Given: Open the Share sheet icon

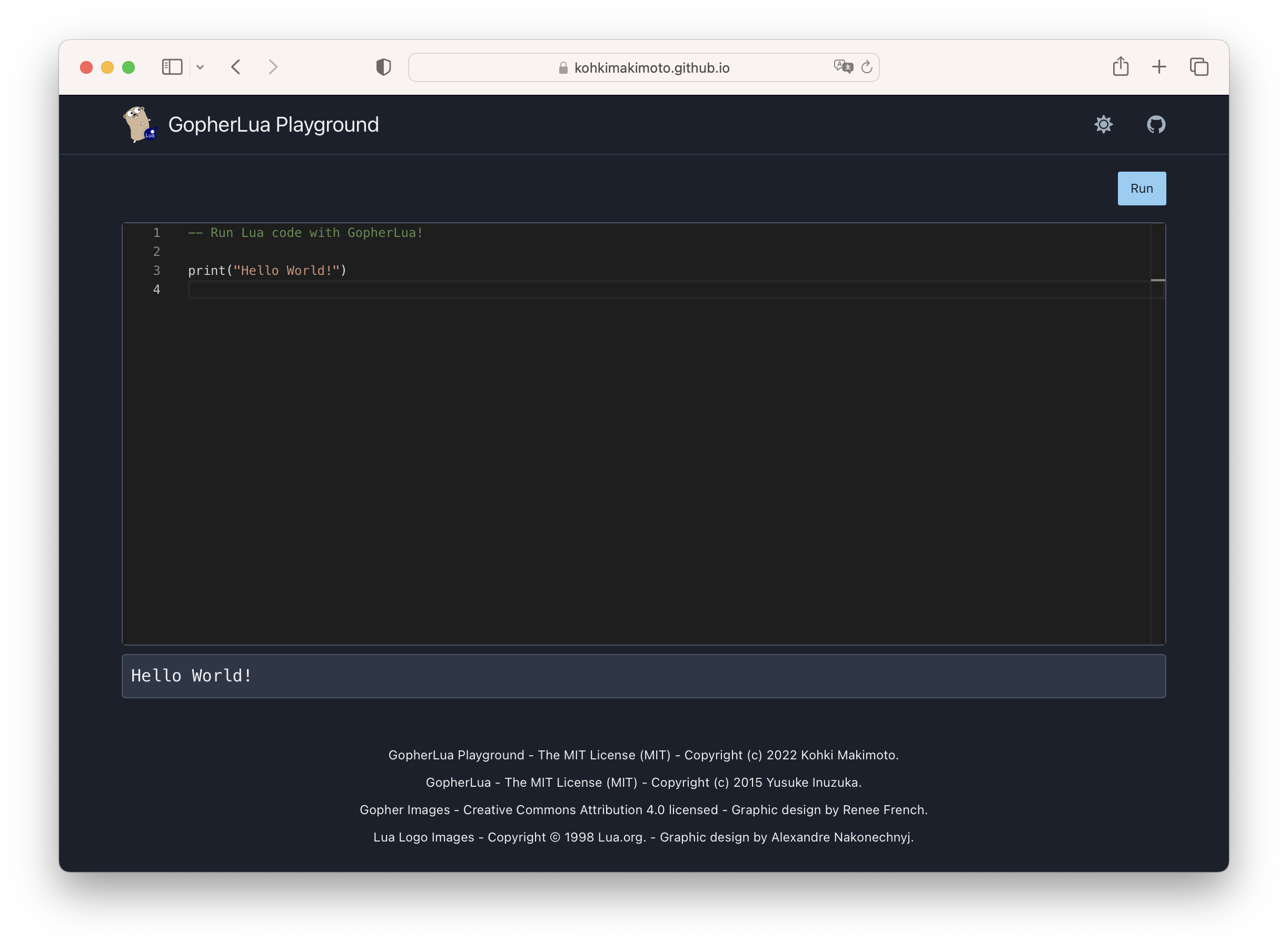Looking at the screenshot, I should point(1120,67).
